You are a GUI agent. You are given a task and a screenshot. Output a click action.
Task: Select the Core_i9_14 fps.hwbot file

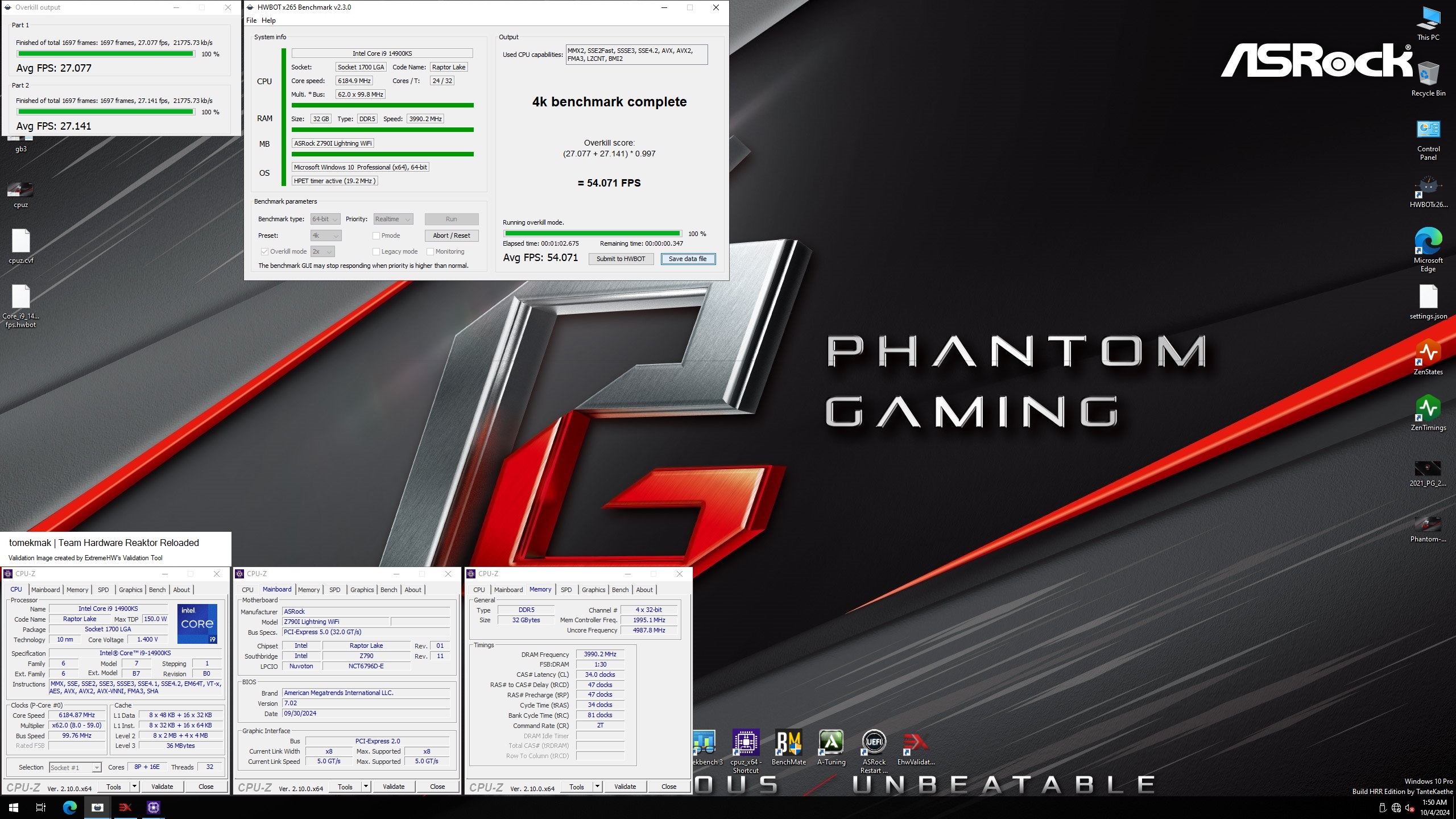click(20, 306)
